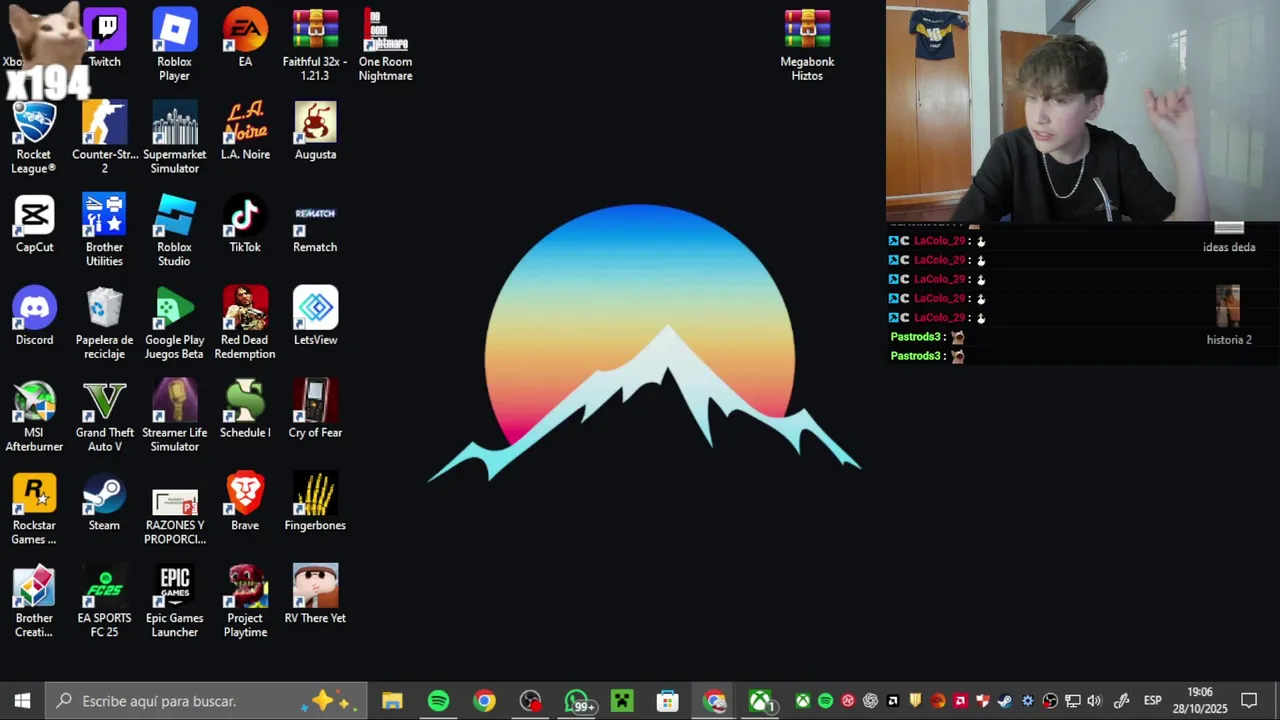Select the ideas deda desktop file
The image size is (1280, 720).
point(1229,237)
